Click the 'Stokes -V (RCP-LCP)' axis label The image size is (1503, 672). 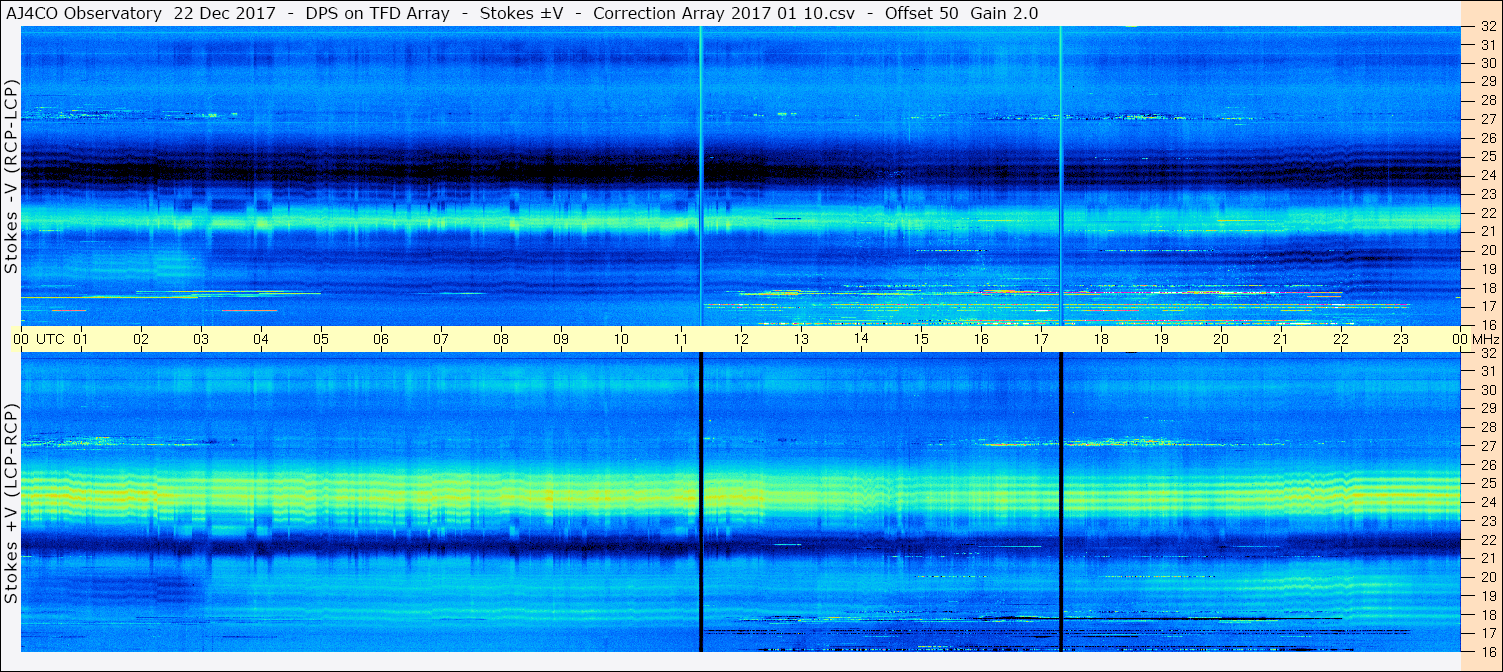pyautogui.click(x=11, y=180)
